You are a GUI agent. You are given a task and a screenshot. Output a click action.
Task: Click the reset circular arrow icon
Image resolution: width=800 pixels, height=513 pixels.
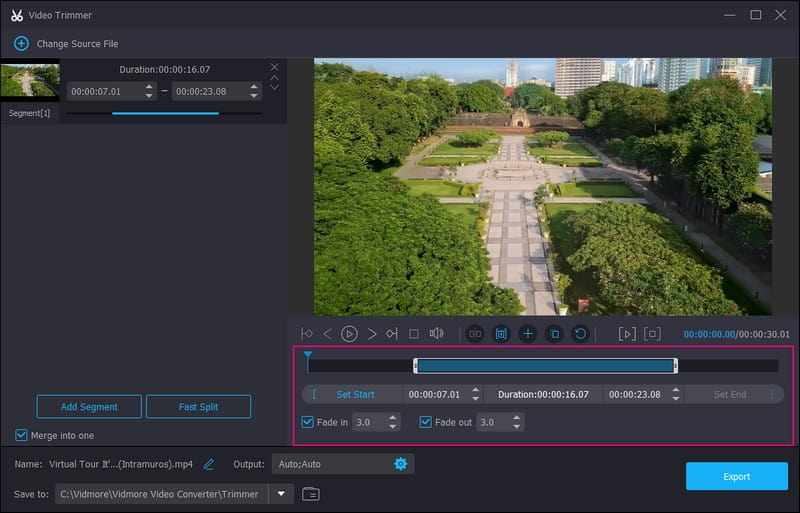tap(579, 334)
